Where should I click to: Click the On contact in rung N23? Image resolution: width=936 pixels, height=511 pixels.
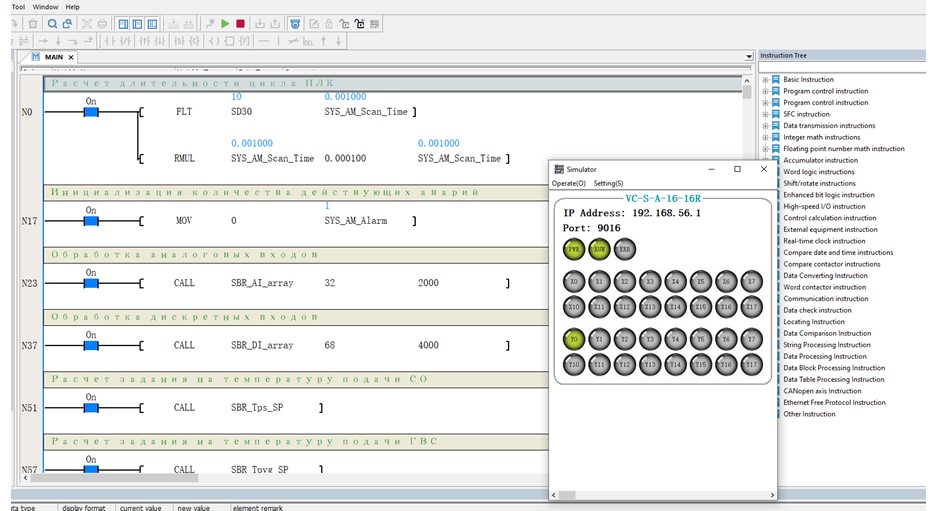click(91, 284)
